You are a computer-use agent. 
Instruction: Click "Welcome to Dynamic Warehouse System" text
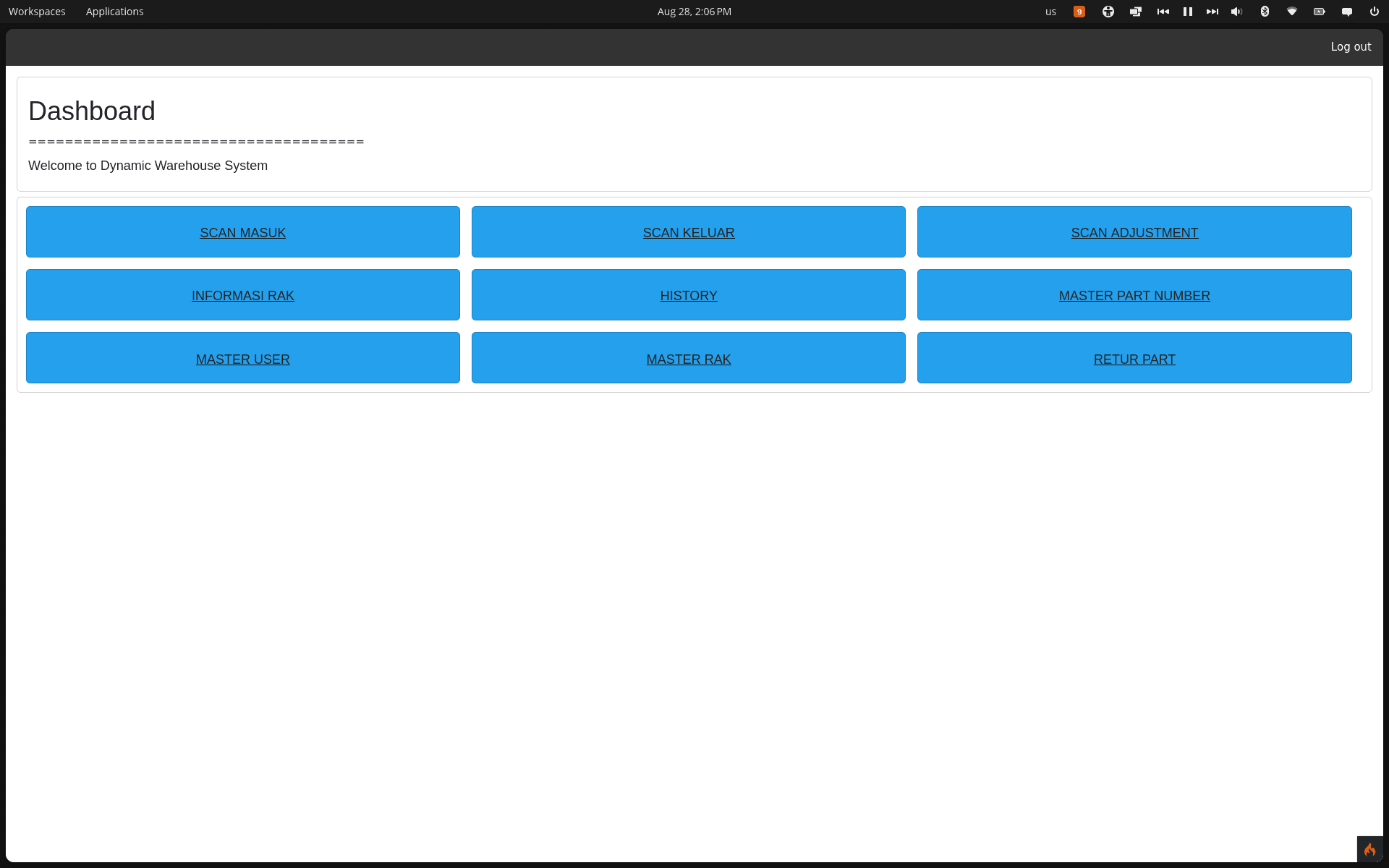click(148, 166)
